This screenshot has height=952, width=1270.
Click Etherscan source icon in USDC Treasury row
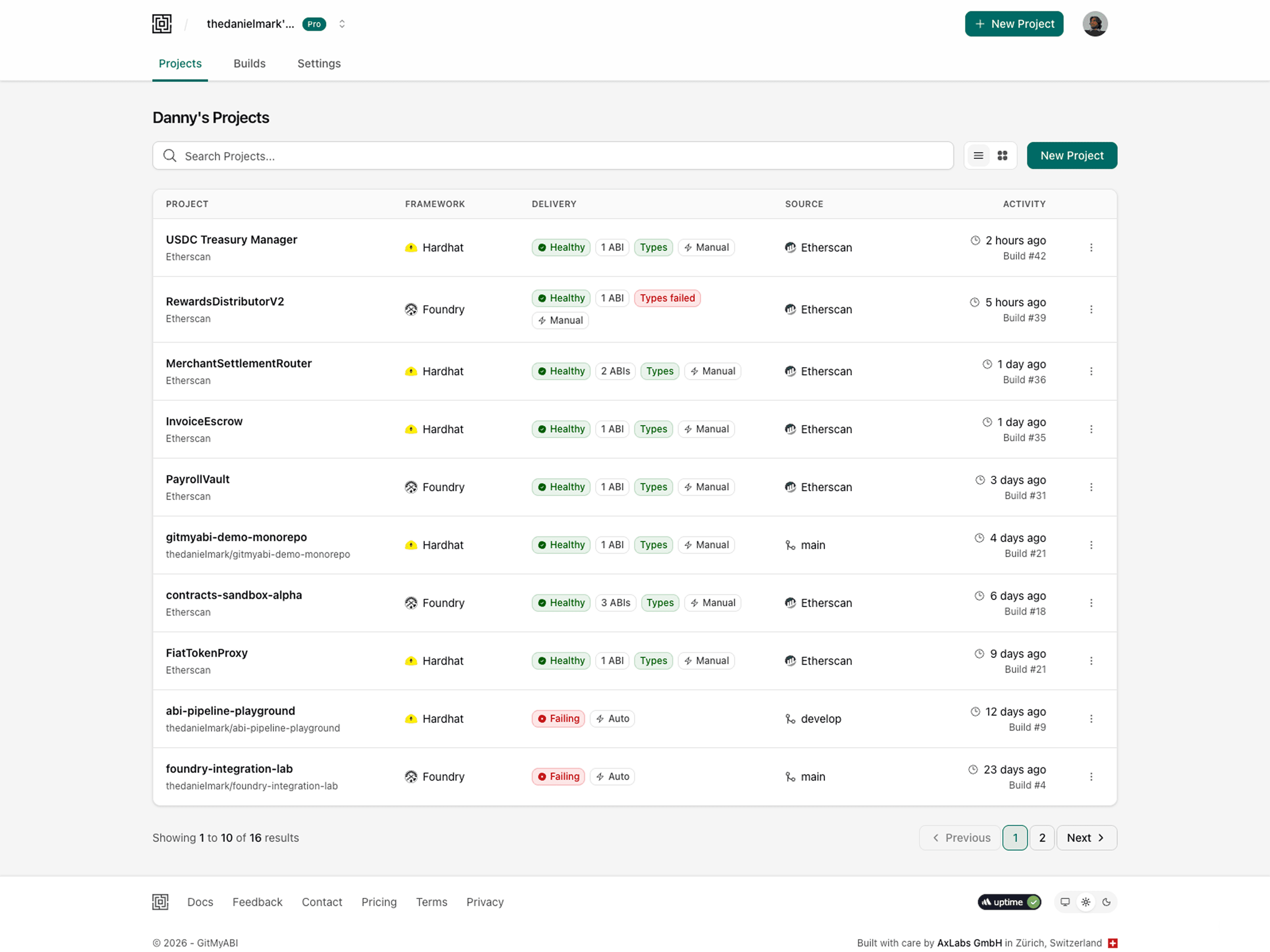tap(791, 248)
